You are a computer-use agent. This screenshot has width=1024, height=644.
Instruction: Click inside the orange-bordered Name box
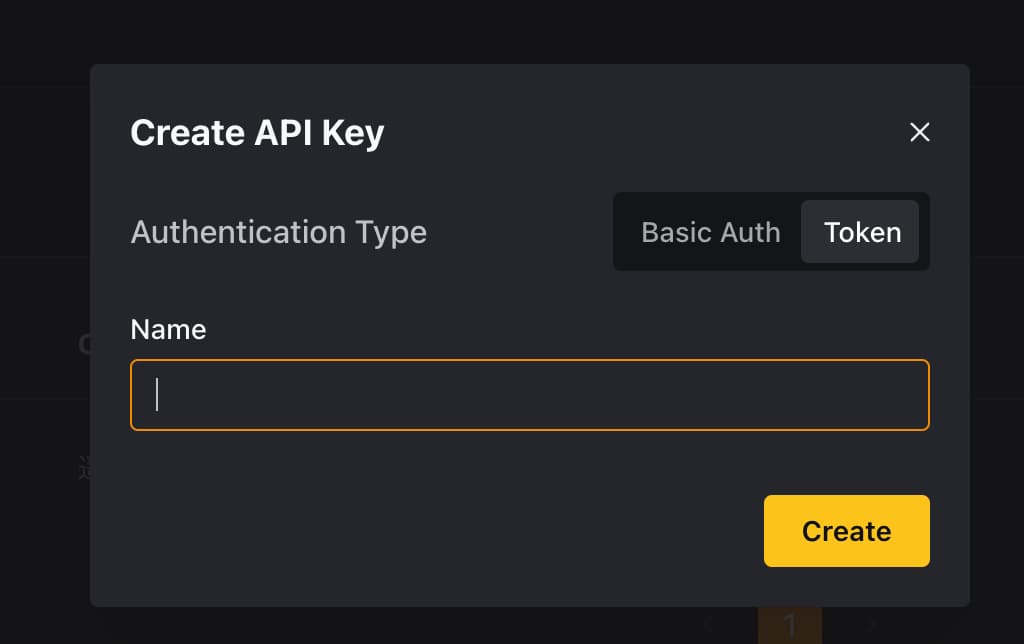pos(530,395)
